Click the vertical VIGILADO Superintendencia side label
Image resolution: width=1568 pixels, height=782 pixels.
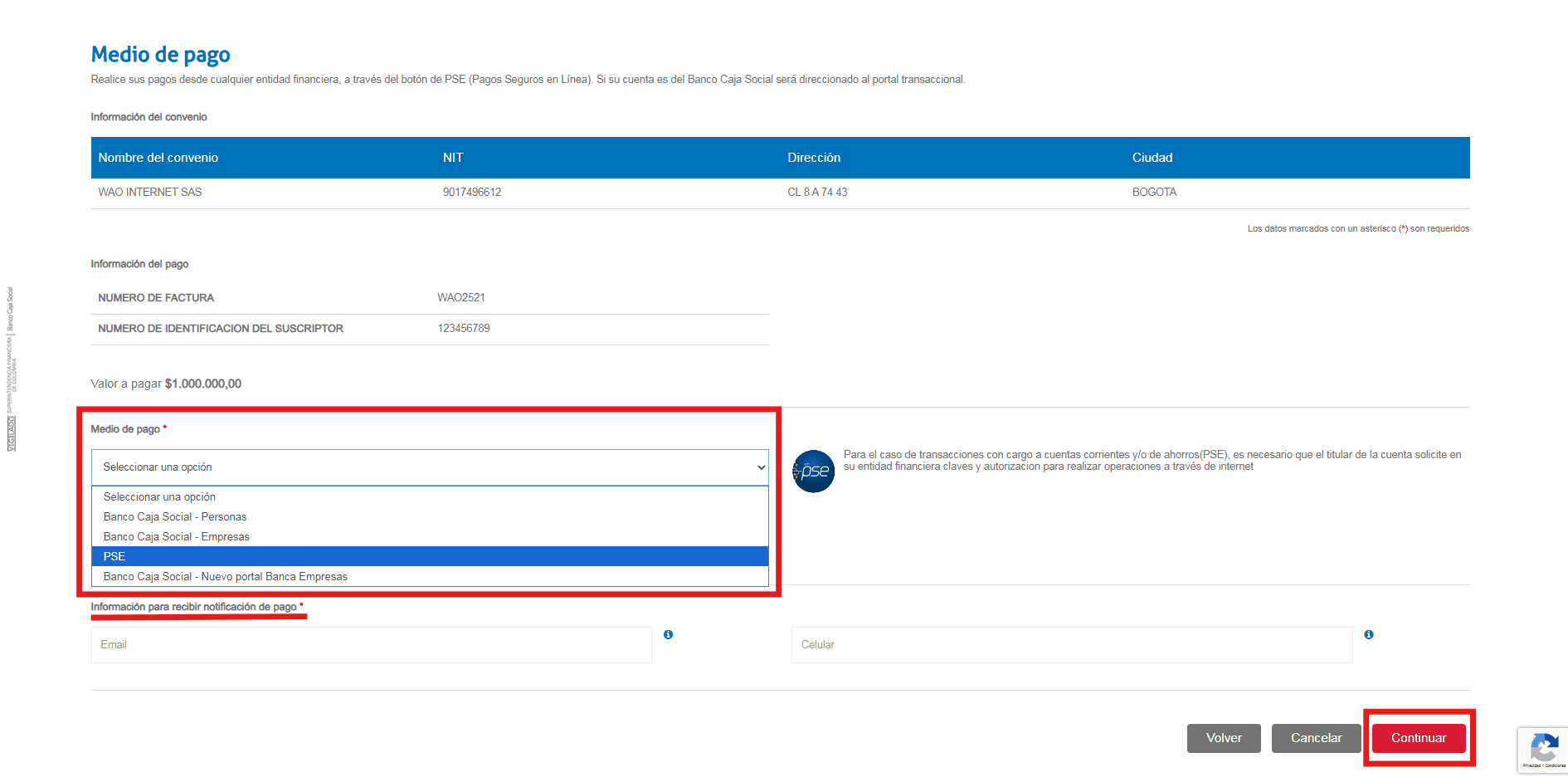pyautogui.click(x=11, y=369)
